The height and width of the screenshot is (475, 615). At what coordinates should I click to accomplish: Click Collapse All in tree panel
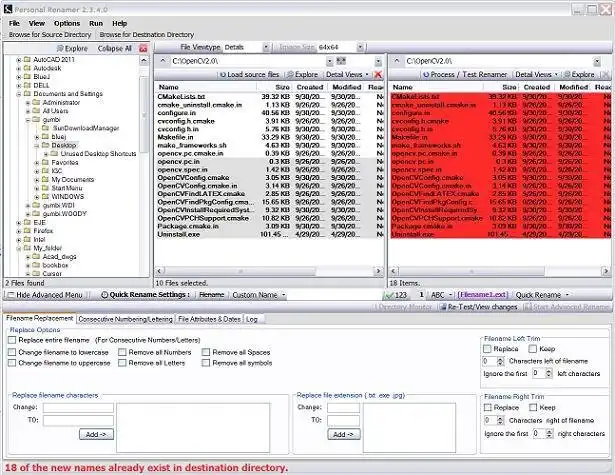[x=115, y=49]
